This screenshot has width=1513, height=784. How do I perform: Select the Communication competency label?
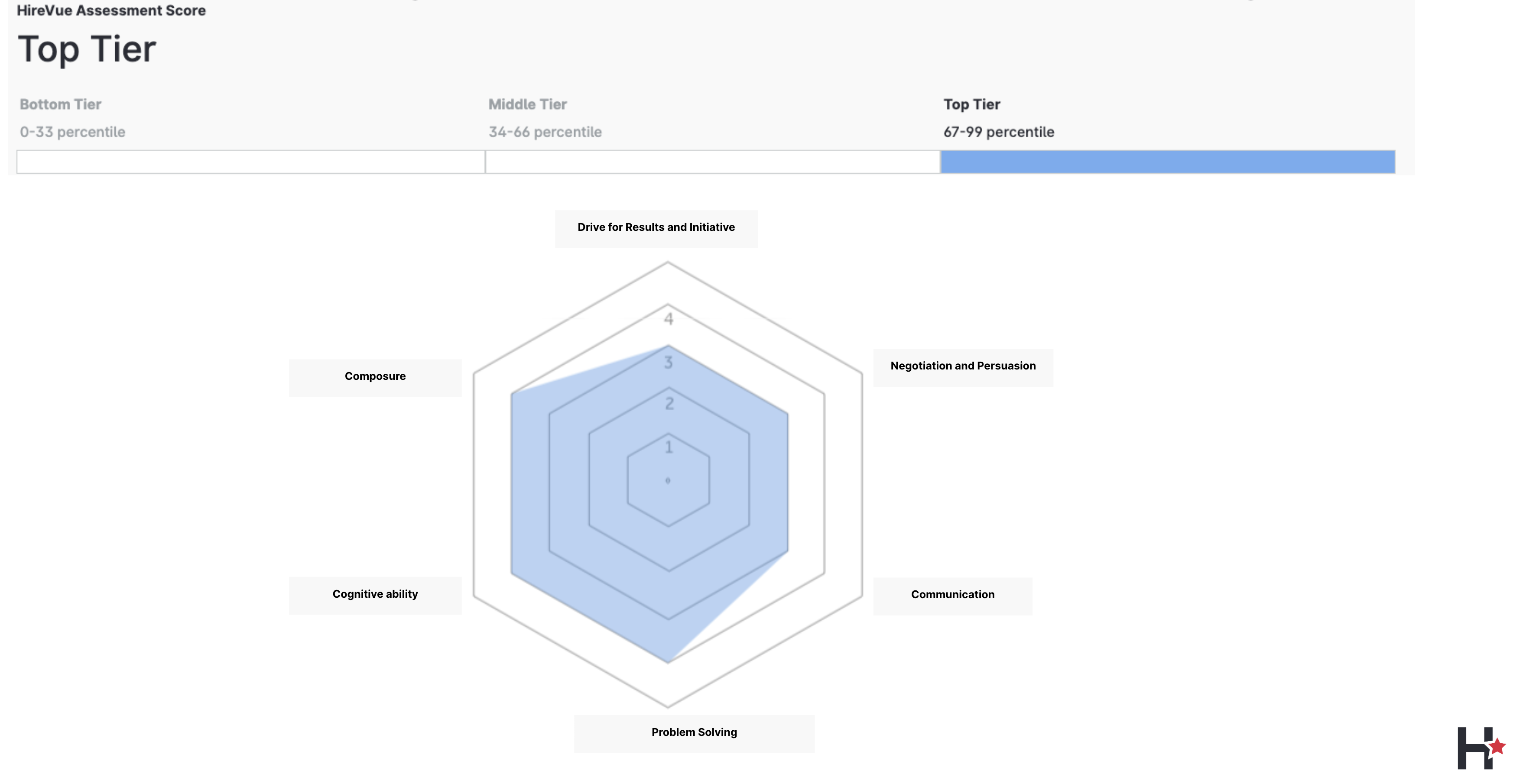coord(952,594)
